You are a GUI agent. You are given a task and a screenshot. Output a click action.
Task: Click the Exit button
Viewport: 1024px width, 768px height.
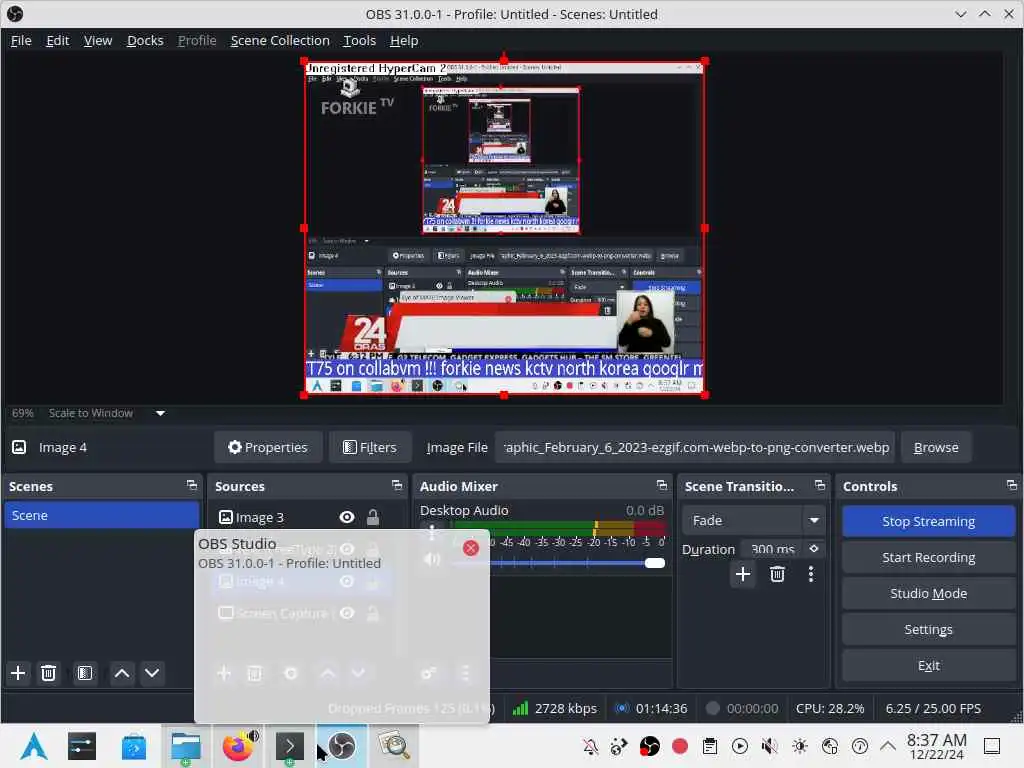928,665
